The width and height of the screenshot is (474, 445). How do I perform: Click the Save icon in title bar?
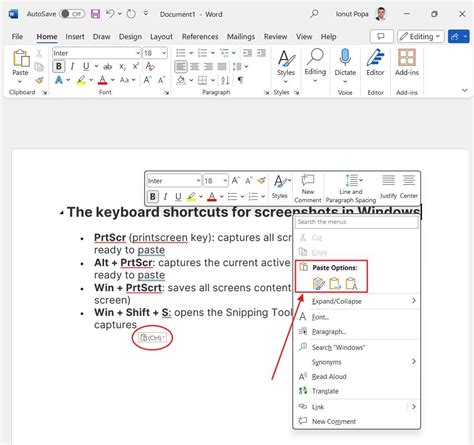(95, 14)
